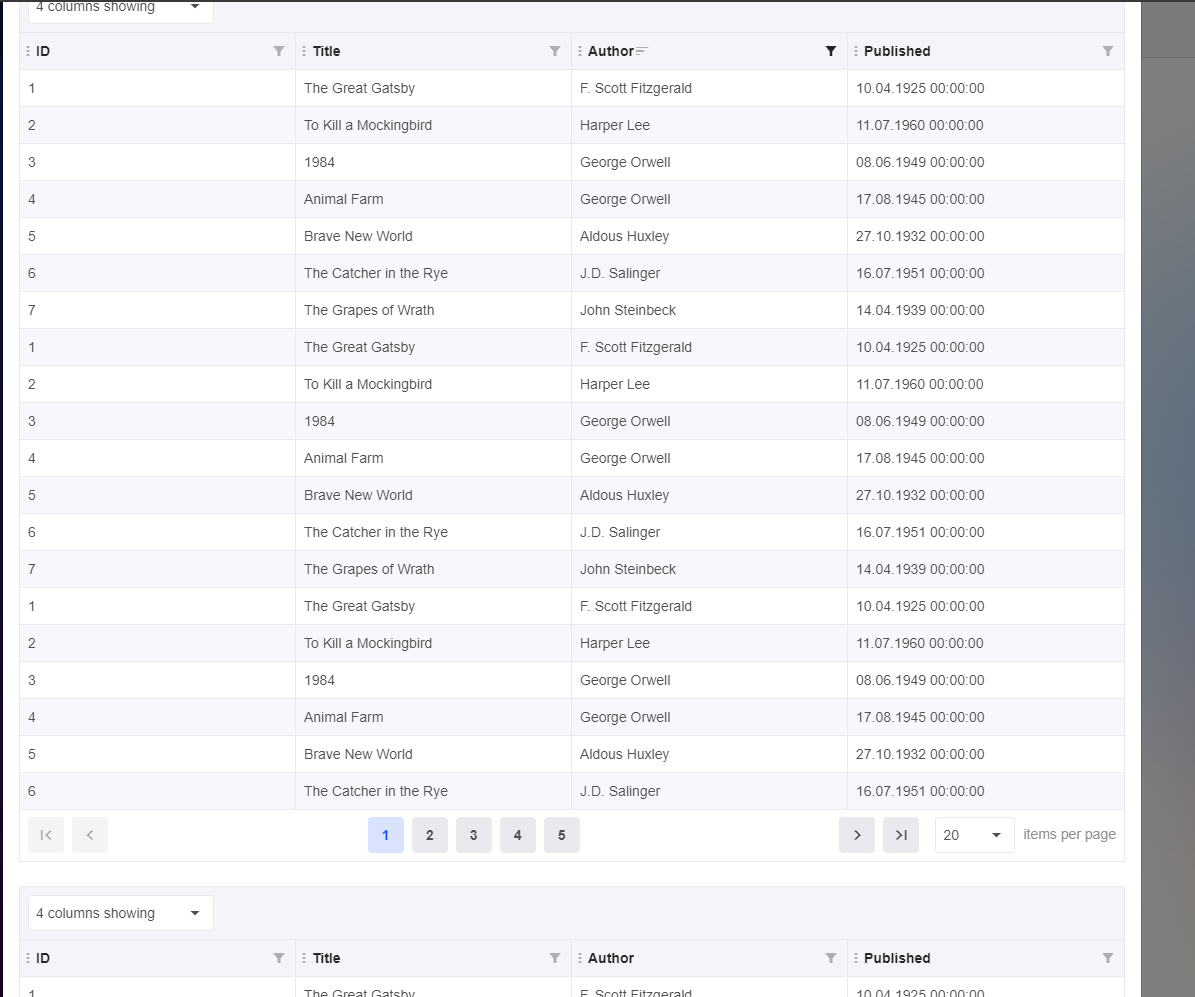Sort bottom grid by Author header
Image resolution: width=1195 pixels, height=997 pixels.
click(x=610, y=958)
